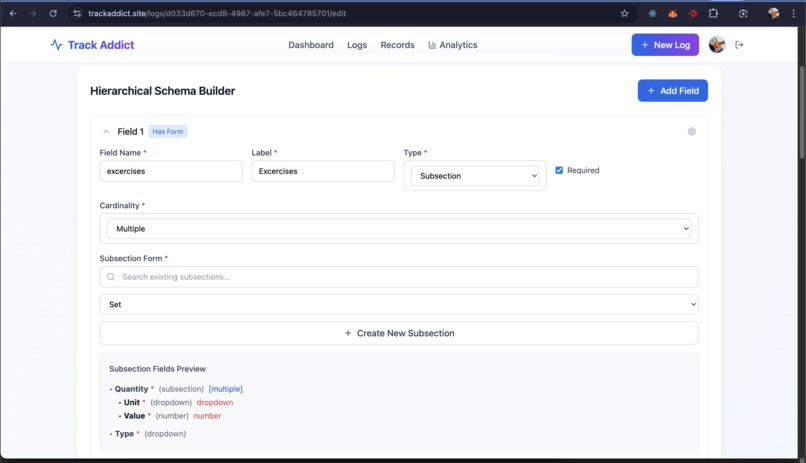806x463 pixels.
Task: Open the browser profile avatar
Action: click(773, 14)
